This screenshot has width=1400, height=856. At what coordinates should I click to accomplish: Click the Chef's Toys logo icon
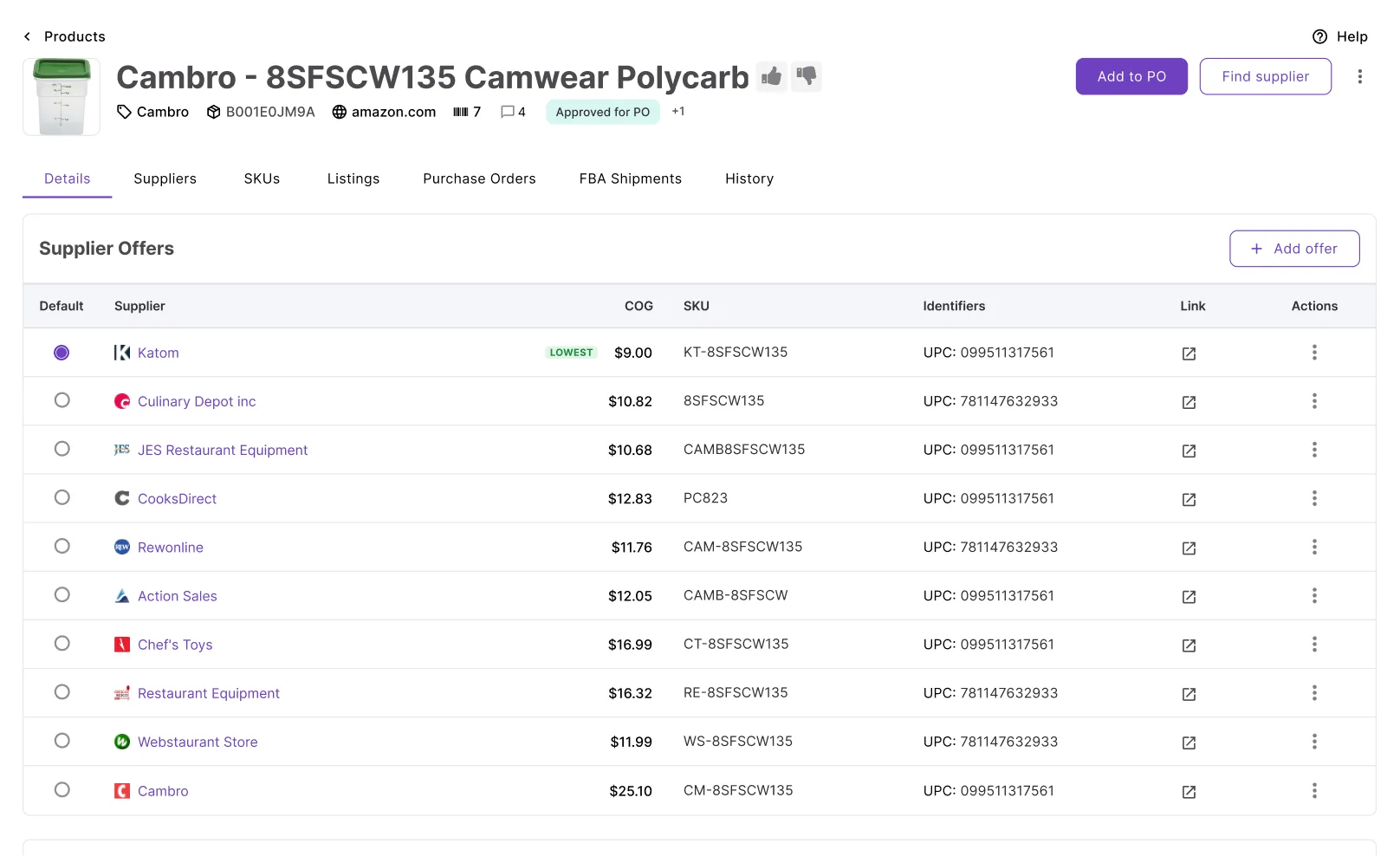click(122, 644)
